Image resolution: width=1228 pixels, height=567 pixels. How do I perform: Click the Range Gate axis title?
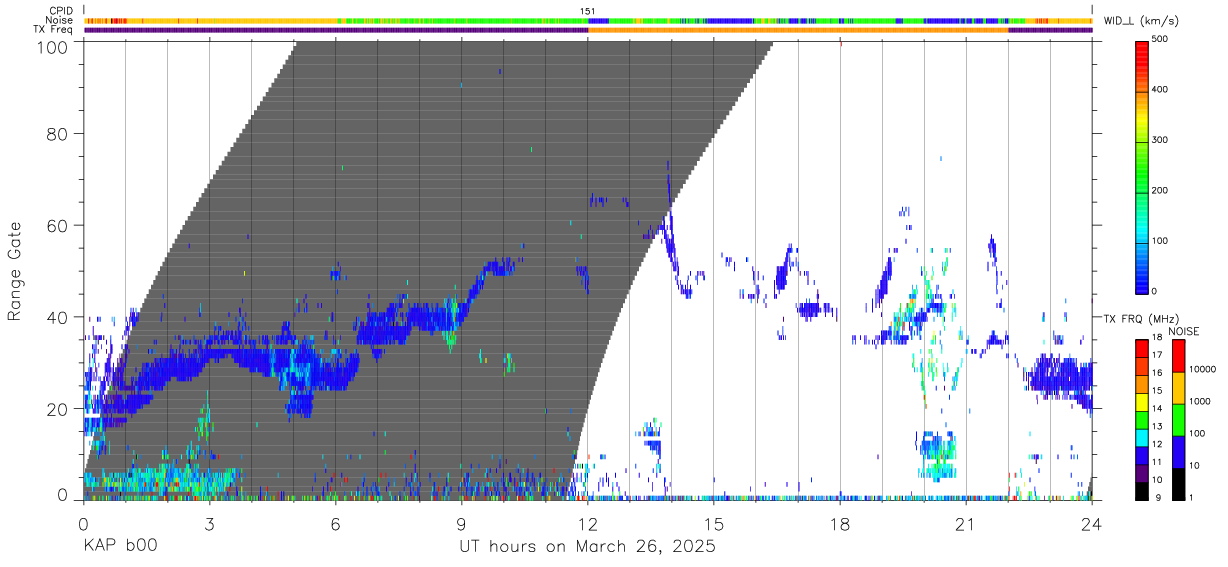coord(16,270)
